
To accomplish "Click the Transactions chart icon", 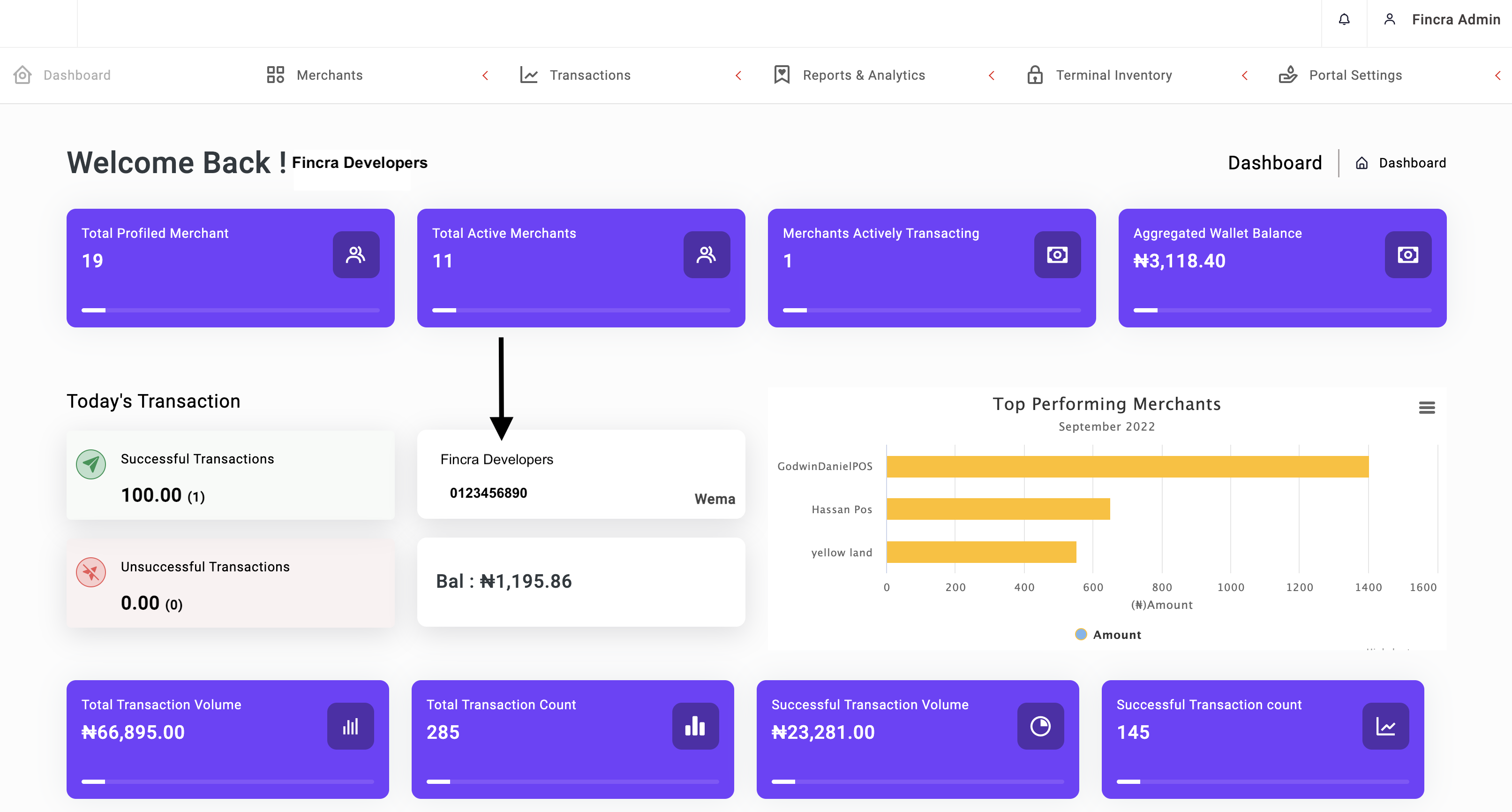I will [x=528, y=75].
